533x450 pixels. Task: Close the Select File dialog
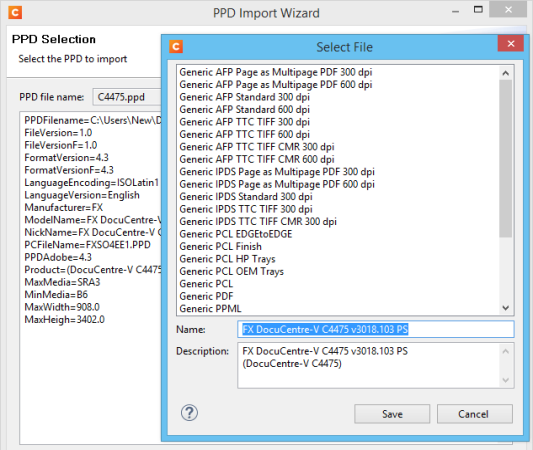coord(511,44)
